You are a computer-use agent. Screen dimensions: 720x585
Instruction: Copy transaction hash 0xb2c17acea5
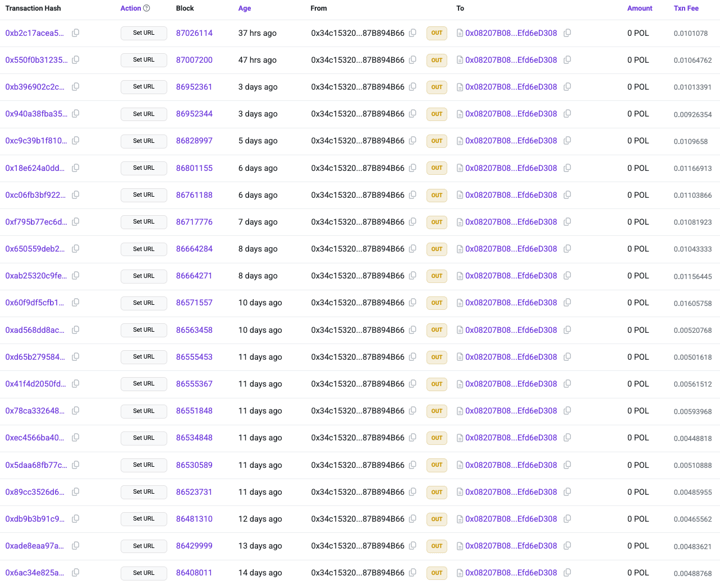76,33
